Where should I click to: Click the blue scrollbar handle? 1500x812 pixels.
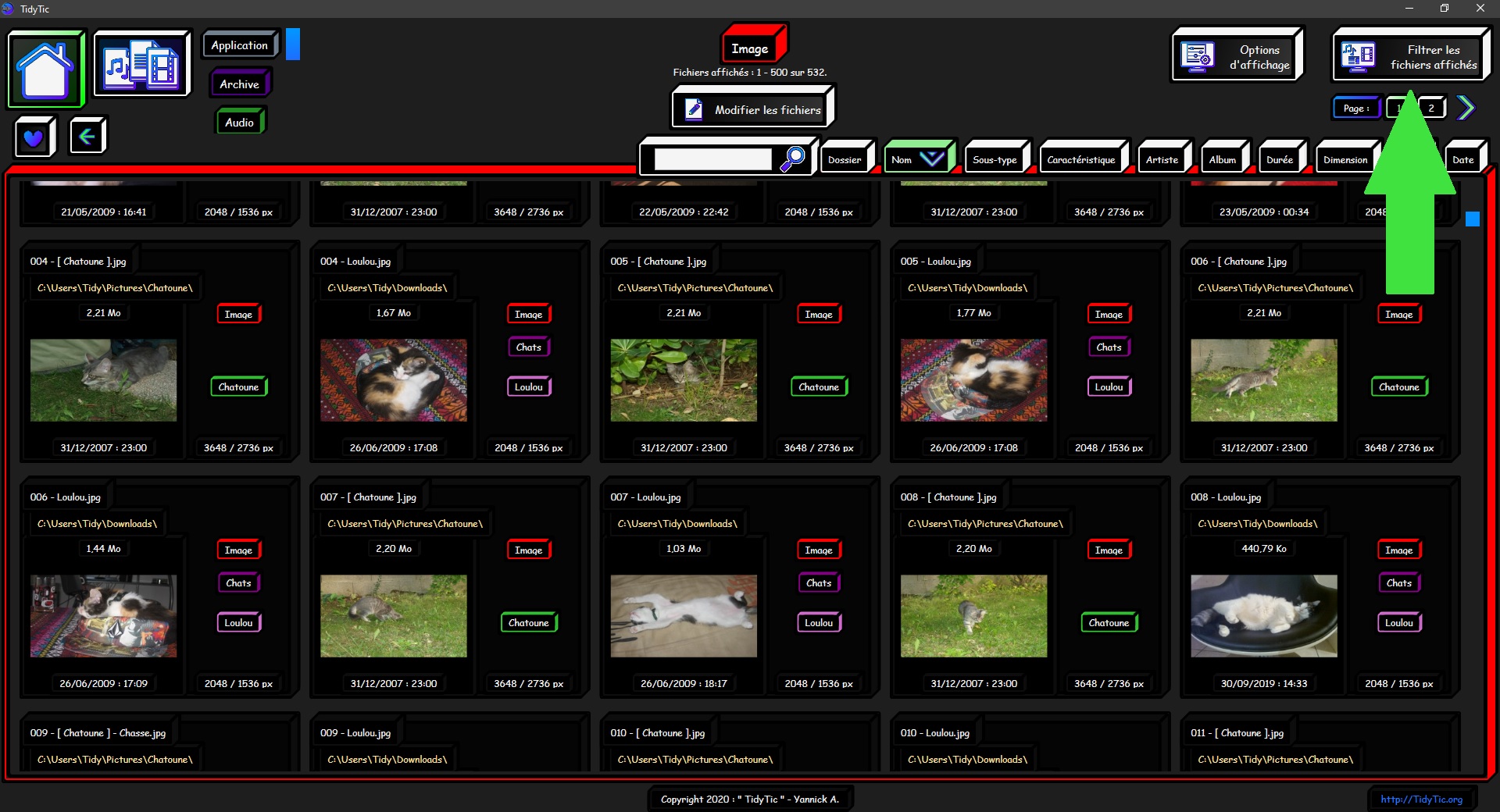[x=1473, y=219]
